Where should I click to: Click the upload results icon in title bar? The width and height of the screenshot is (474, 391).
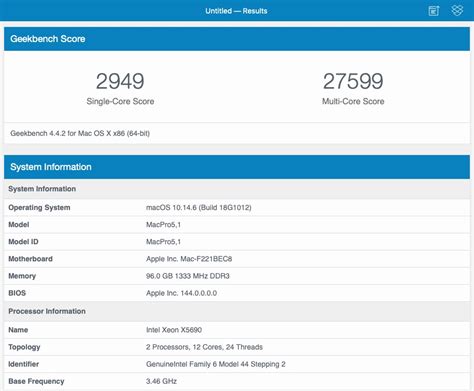(x=434, y=11)
